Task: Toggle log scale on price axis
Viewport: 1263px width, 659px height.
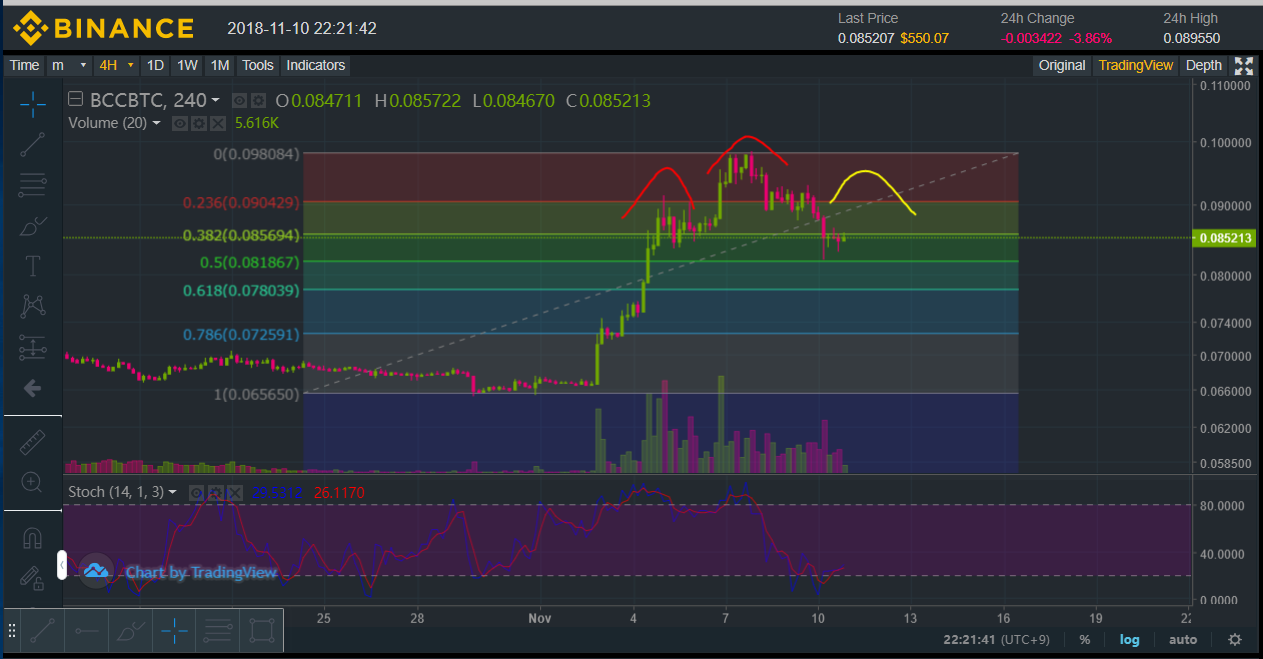Action: [1129, 639]
